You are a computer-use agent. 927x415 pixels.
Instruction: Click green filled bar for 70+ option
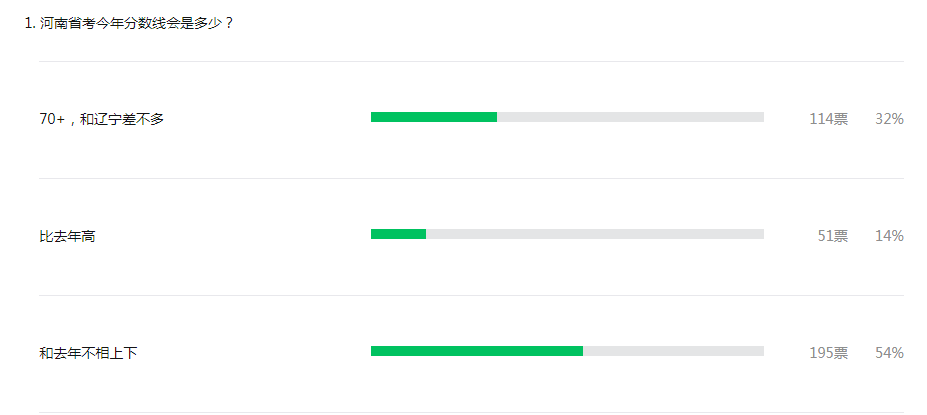click(x=433, y=117)
